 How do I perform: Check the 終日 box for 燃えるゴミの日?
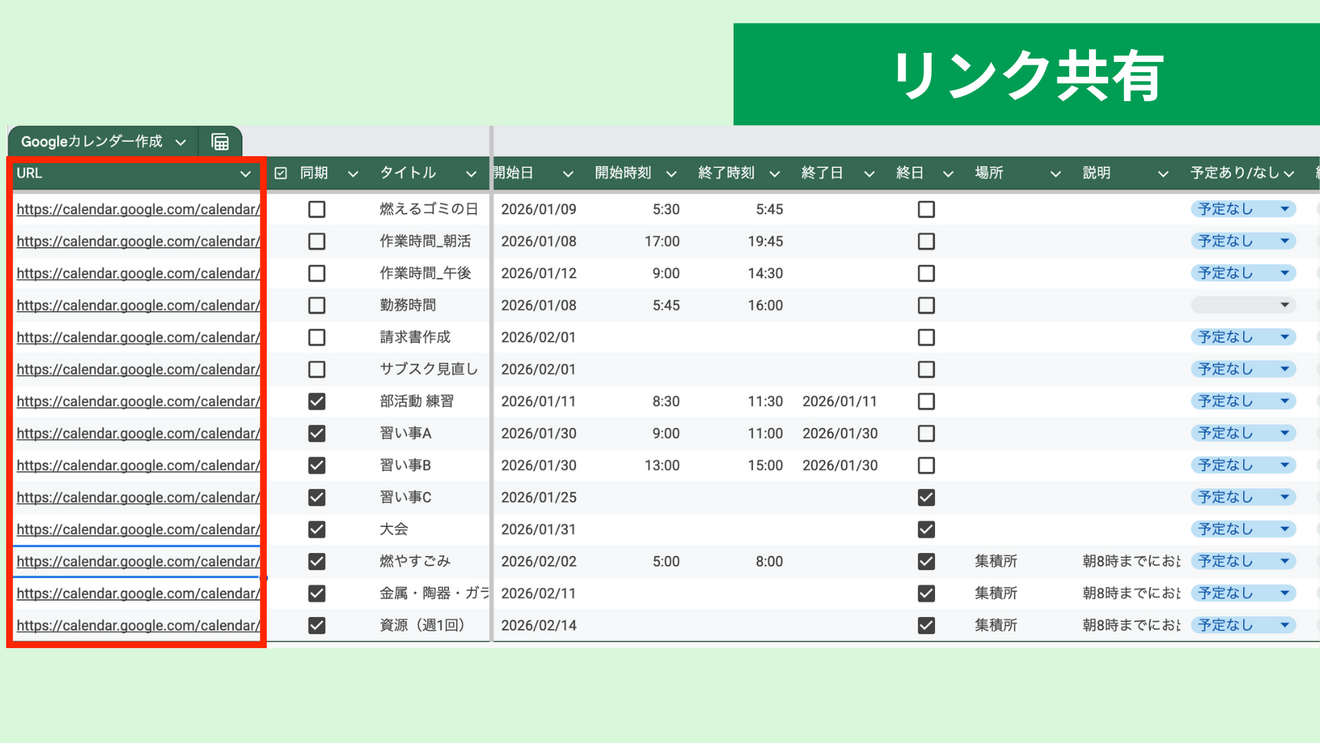point(927,209)
